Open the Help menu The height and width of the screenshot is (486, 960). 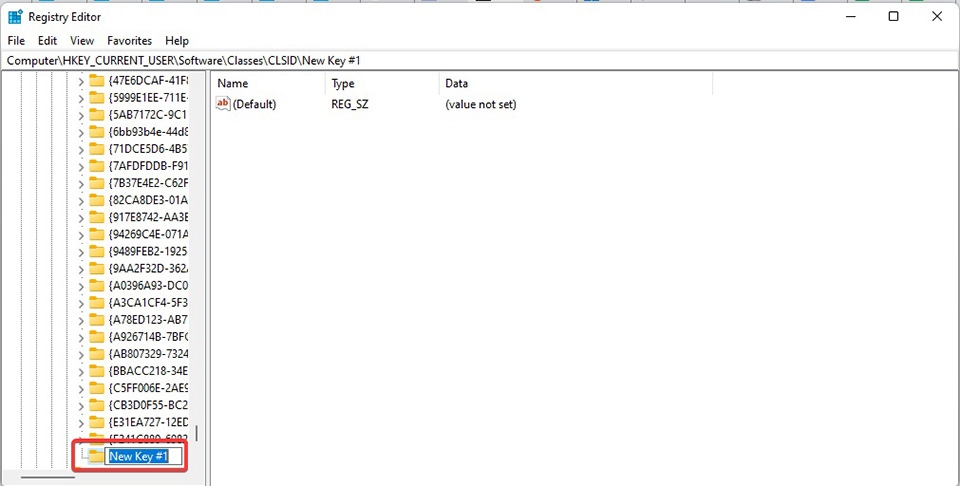coord(177,40)
